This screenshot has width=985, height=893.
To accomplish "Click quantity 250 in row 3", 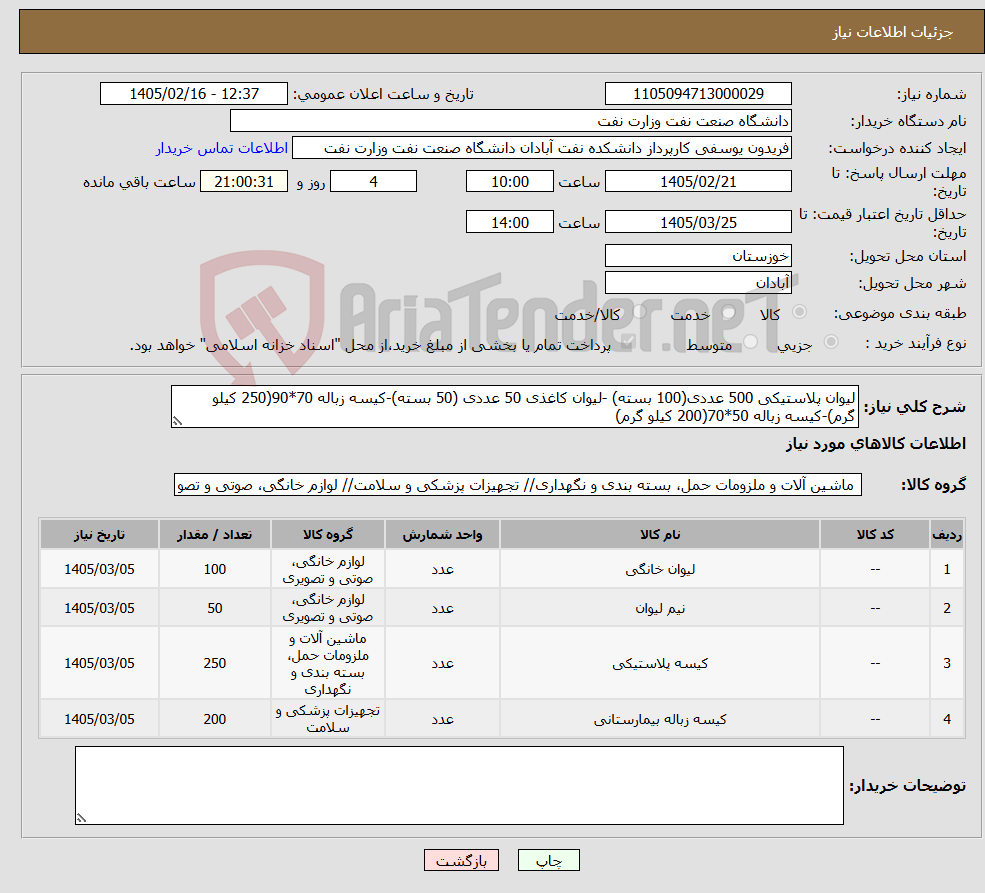I will click(214, 663).
